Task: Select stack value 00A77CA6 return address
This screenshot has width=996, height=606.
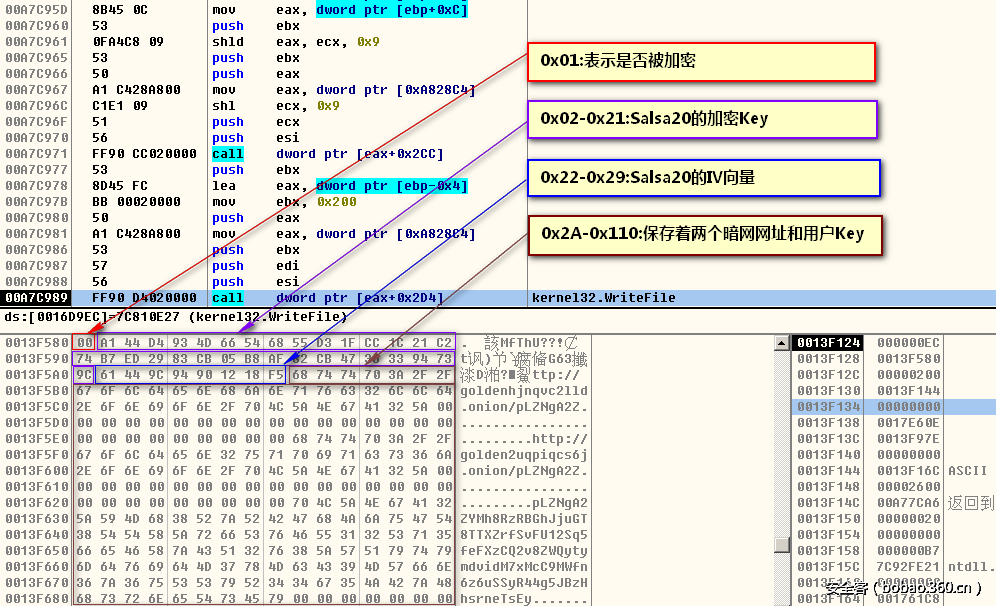Action: tap(908, 502)
